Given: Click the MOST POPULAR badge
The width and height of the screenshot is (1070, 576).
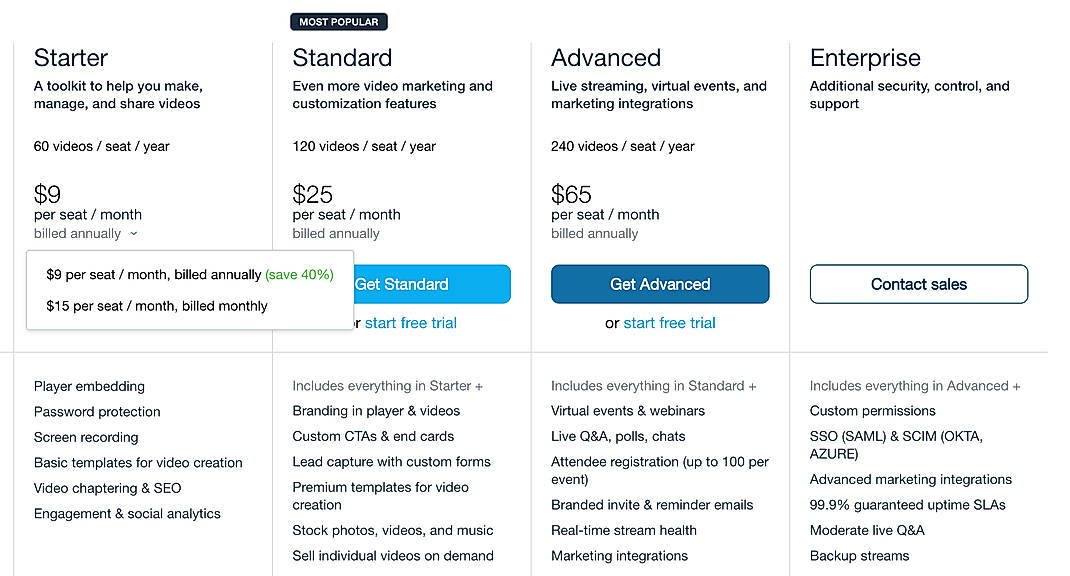Looking at the screenshot, I should pos(338,20).
